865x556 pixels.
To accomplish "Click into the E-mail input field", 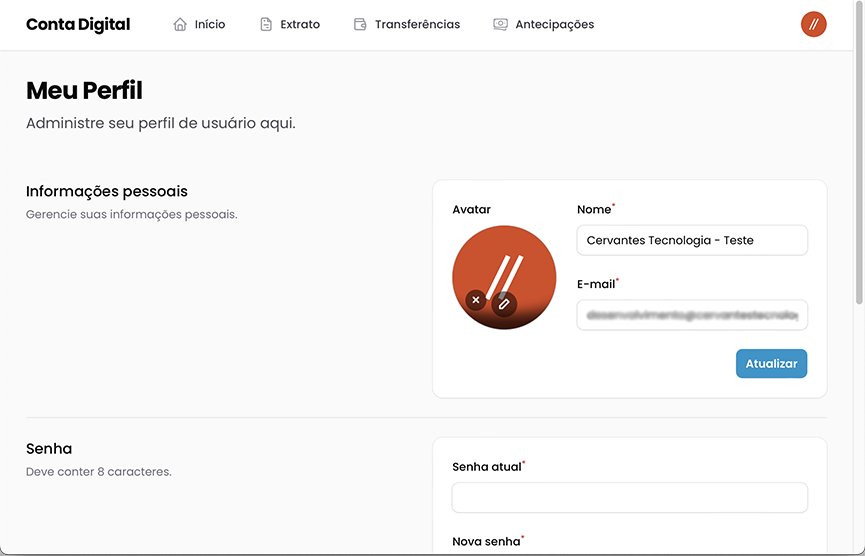I will [x=692, y=315].
